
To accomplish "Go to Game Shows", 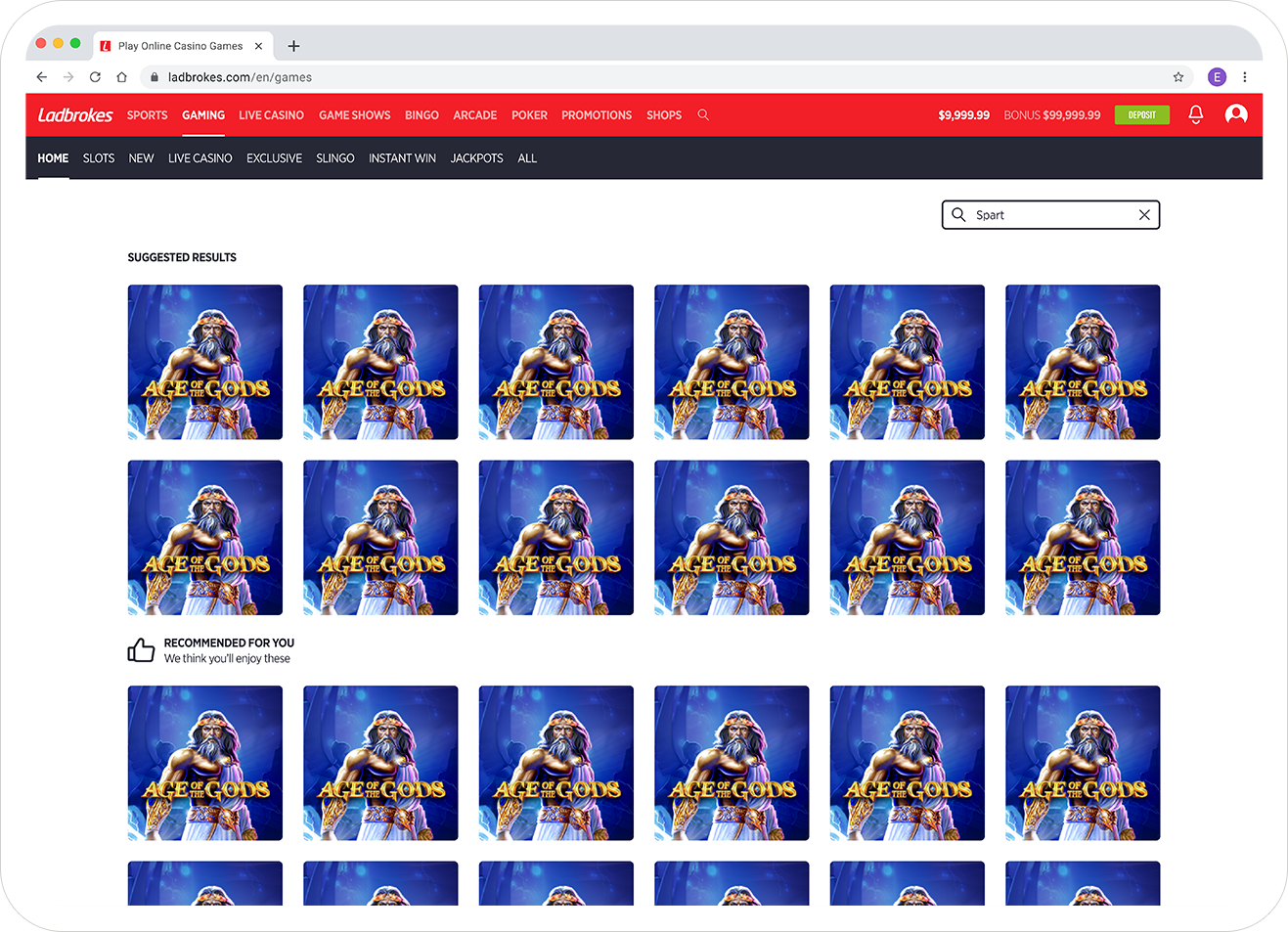I will [354, 115].
